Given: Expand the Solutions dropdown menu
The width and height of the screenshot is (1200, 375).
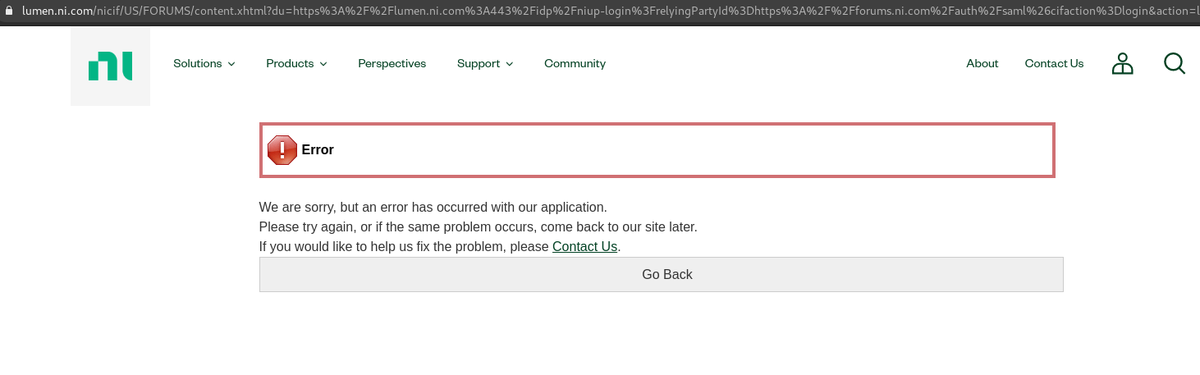Looking at the screenshot, I should pos(204,63).
